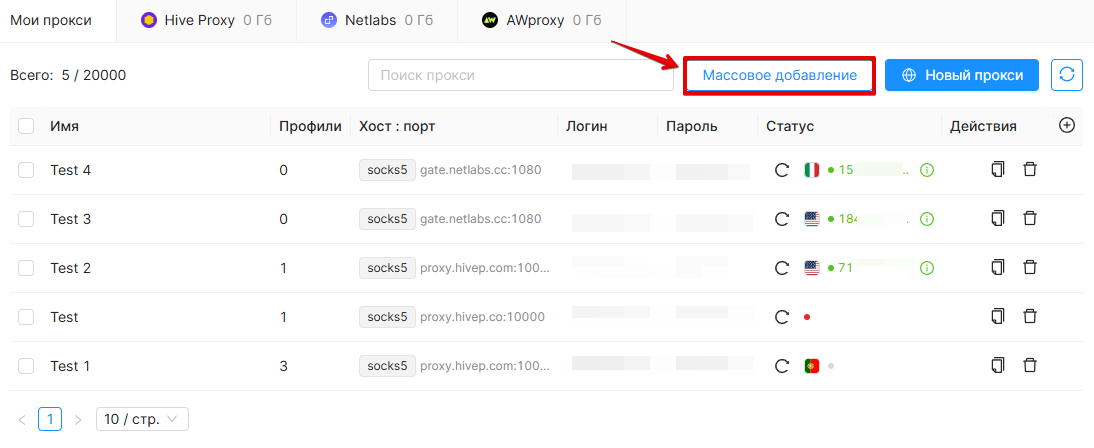Delete the Test 3 proxy
The height and width of the screenshot is (448, 1094).
click(1029, 218)
